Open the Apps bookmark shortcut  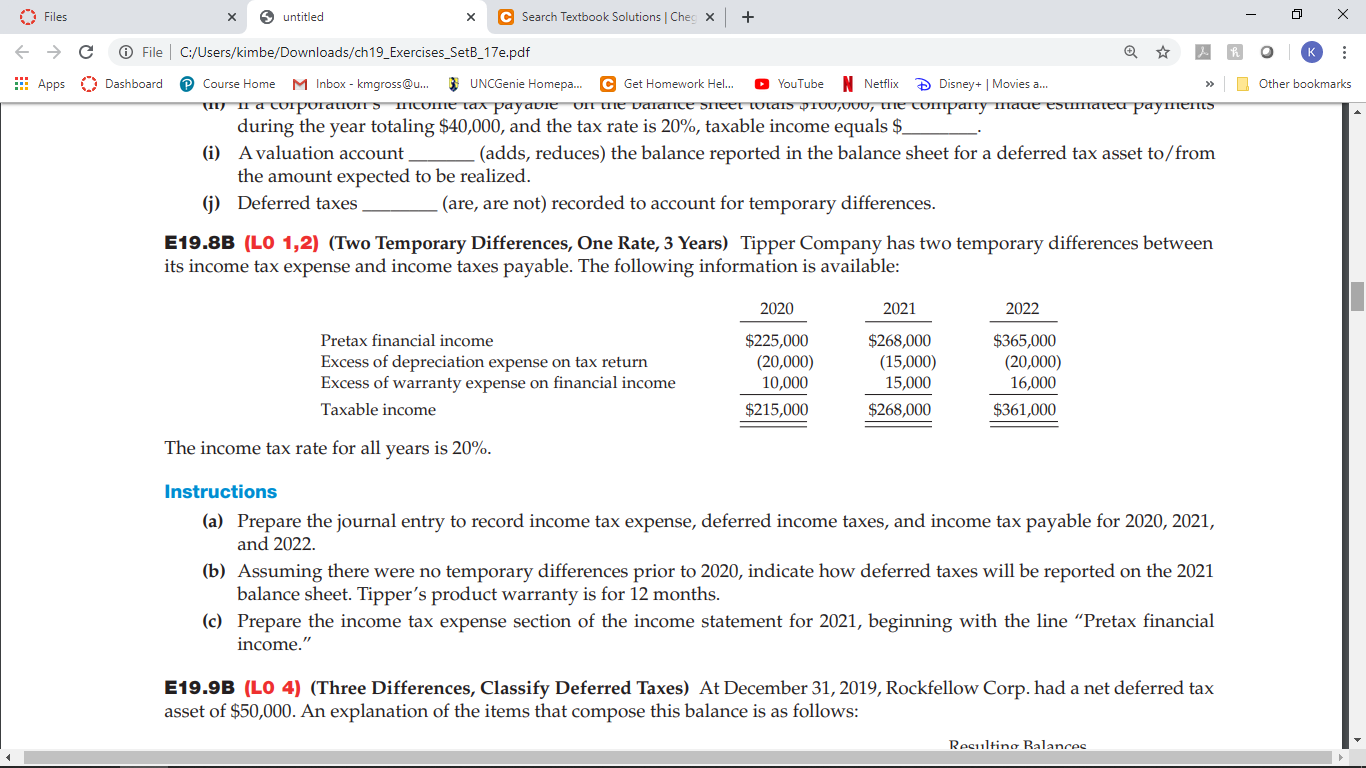40,84
